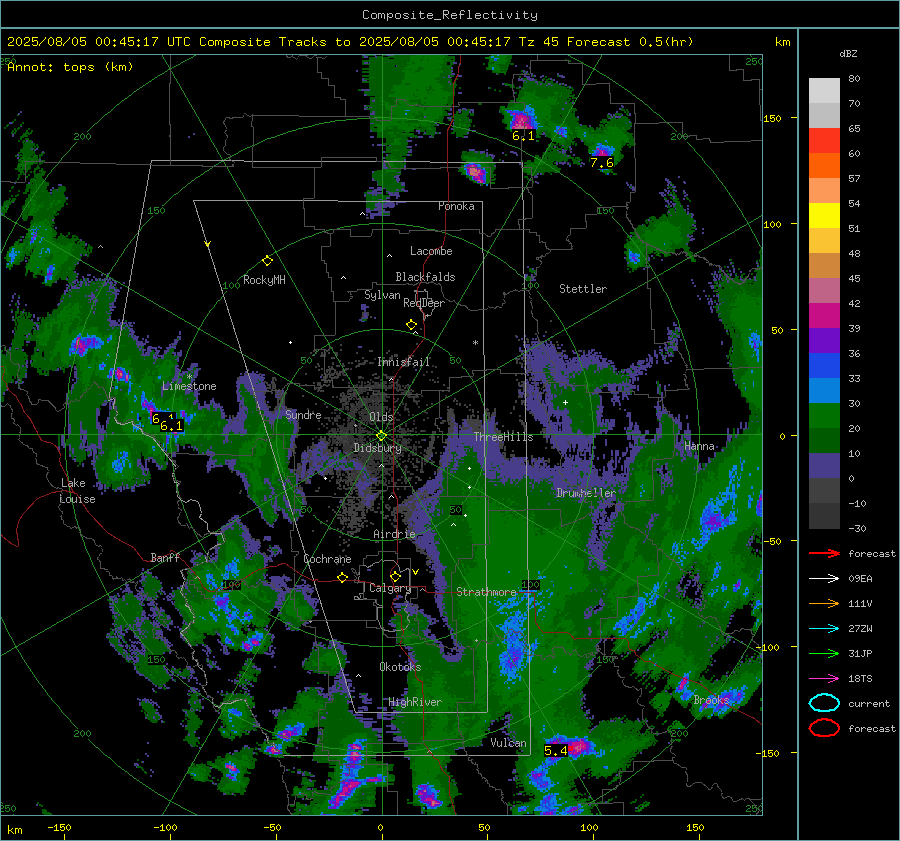The height and width of the screenshot is (841, 900).
Task: Click the white 09EA track arrow
Action: pyautogui.click(x=824, y=579)
